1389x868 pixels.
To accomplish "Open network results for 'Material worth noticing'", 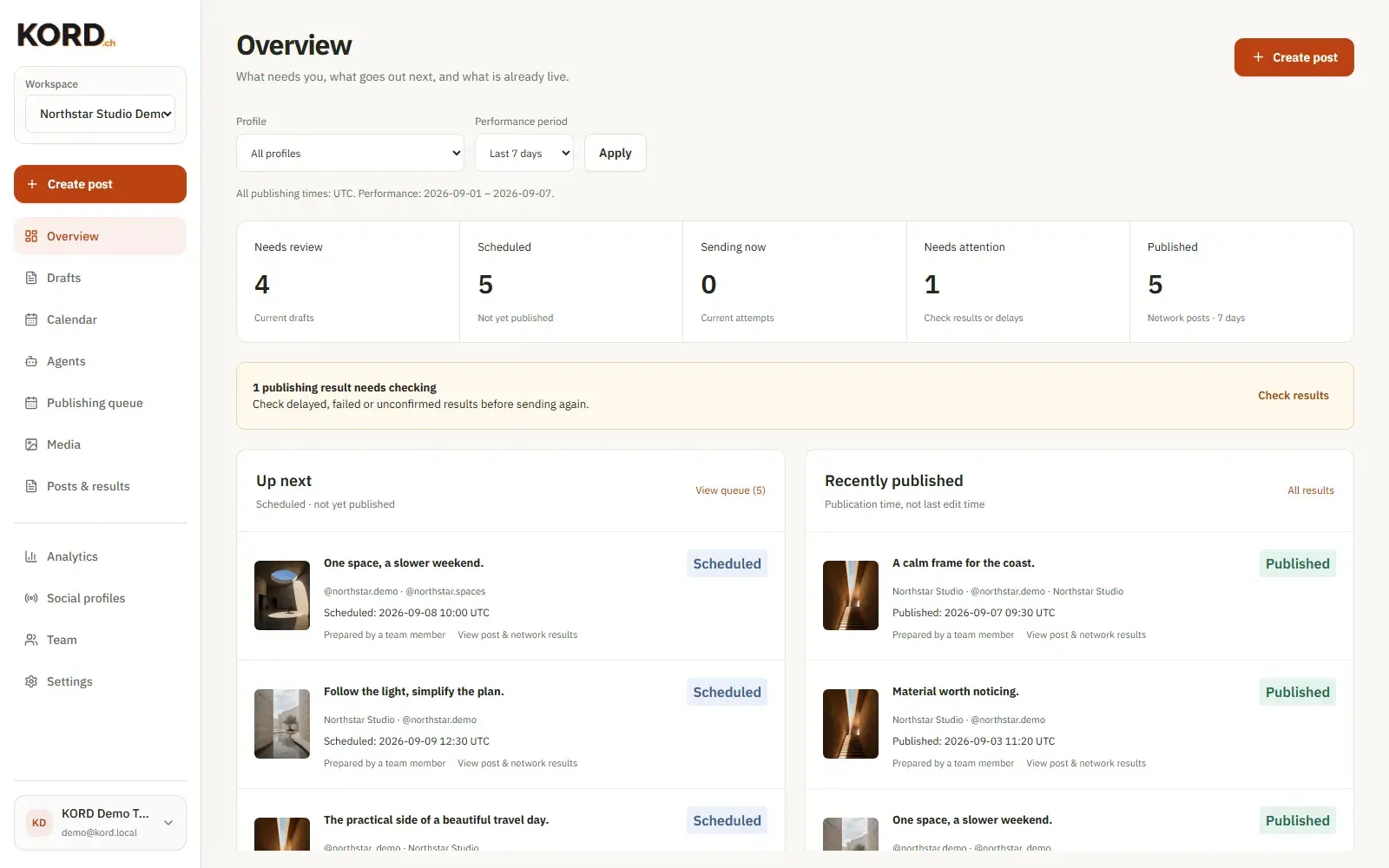I will pyautogui.click(x=1086, y=763).
